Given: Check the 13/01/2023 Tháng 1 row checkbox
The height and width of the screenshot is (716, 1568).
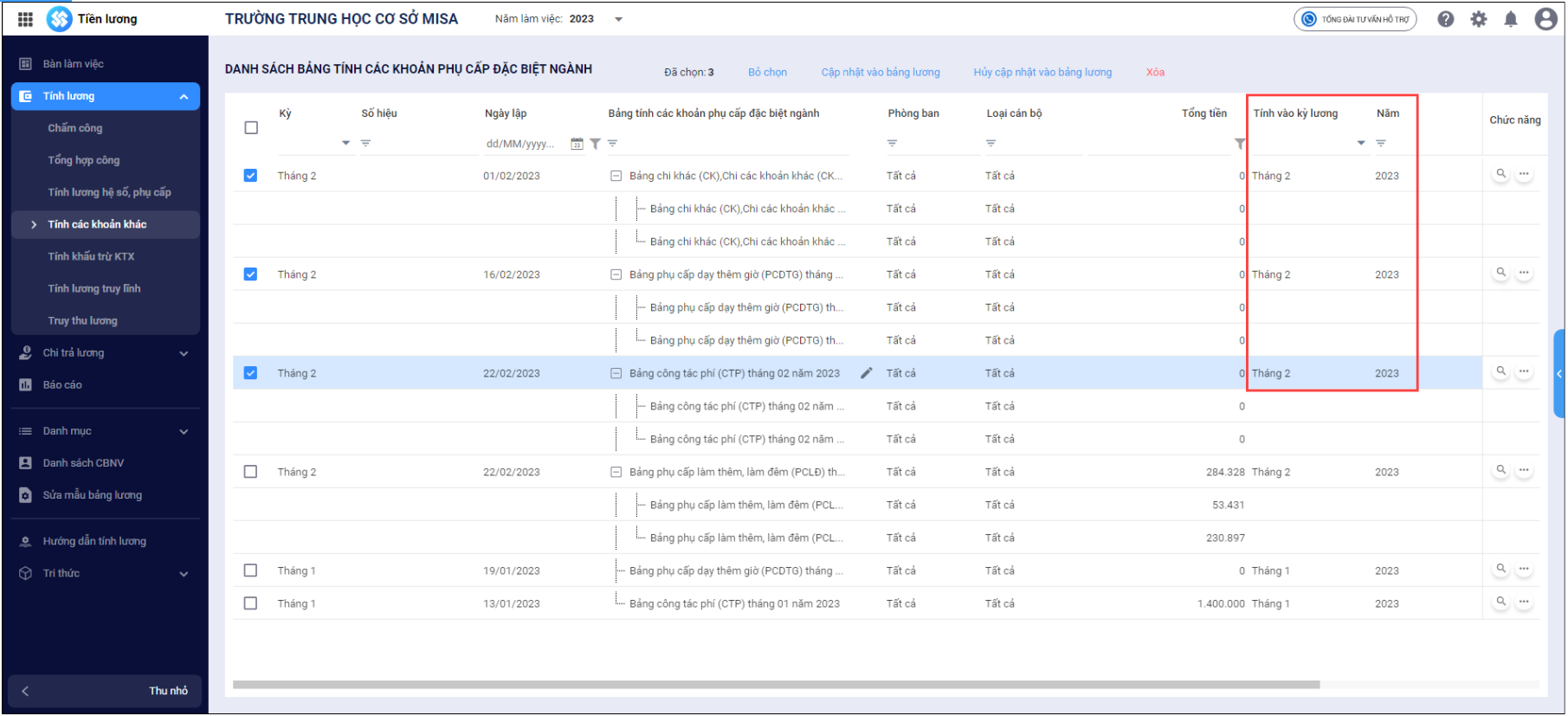Looking at the screenshot, I should click(251, 603).
